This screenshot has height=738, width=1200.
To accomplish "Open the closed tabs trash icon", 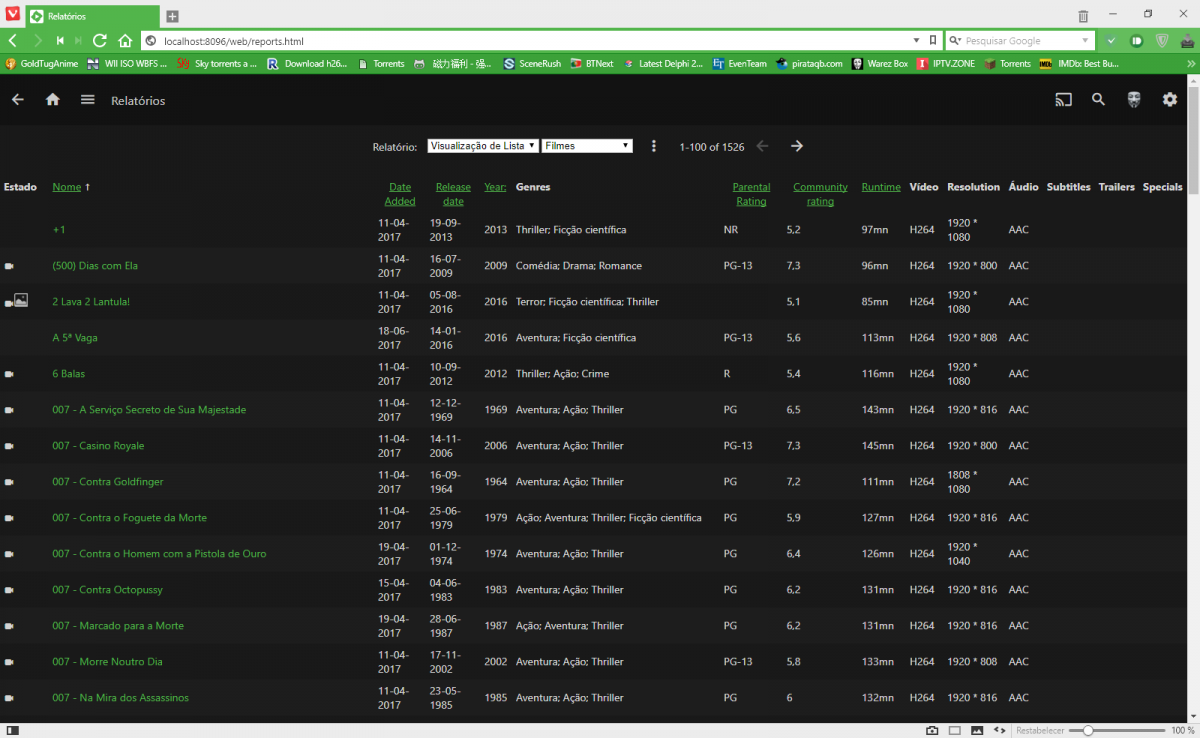I will (x=1083, y=16).
